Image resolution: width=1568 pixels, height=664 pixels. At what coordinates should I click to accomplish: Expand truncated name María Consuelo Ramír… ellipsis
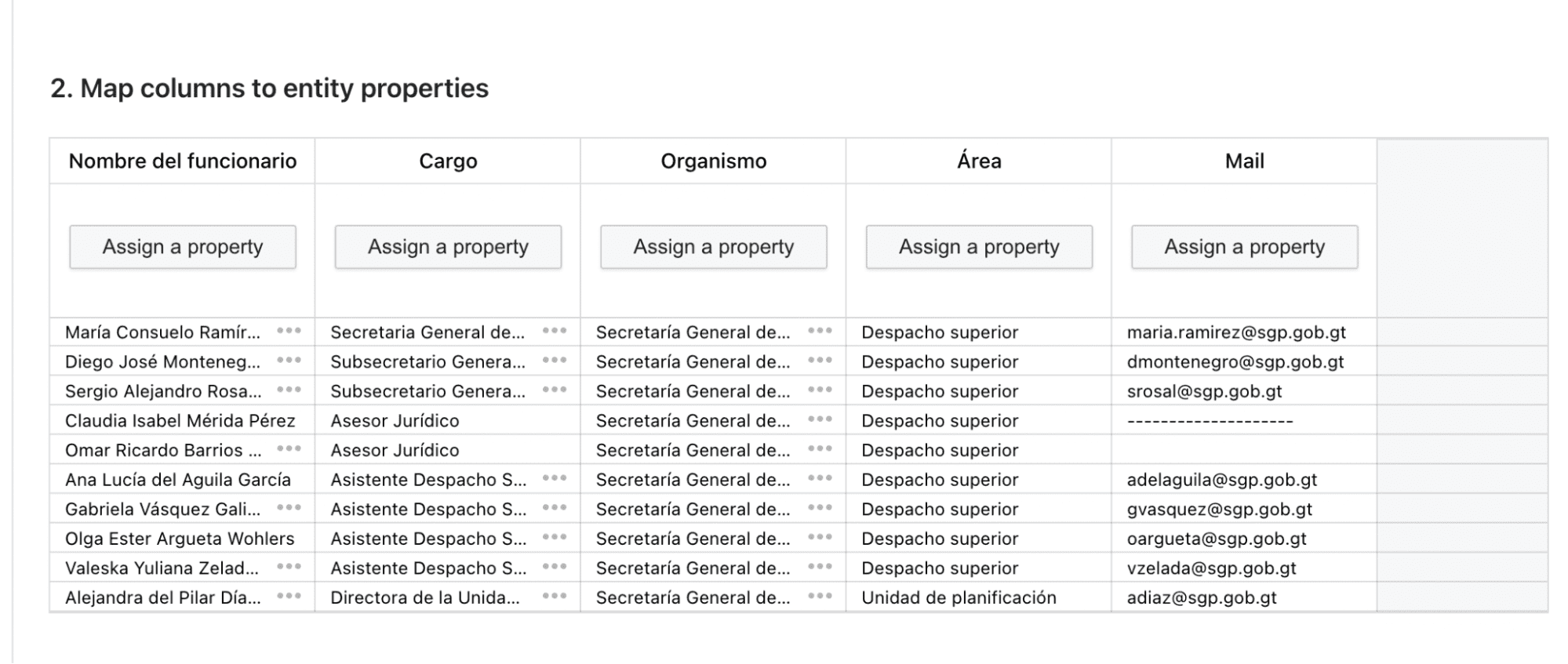[x=289, y=331]
